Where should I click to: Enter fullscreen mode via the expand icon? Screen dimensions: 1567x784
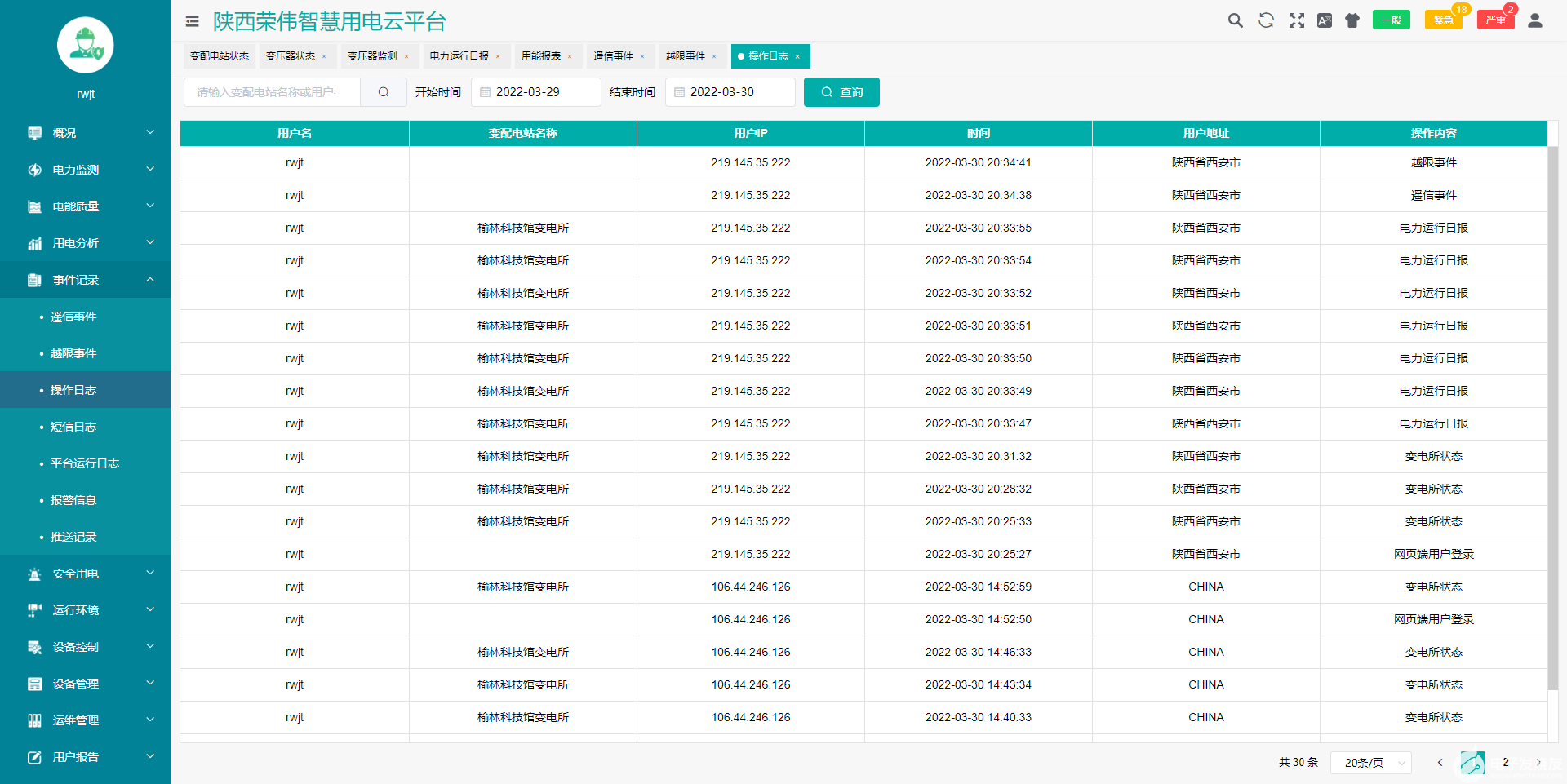click(1295, 20)
